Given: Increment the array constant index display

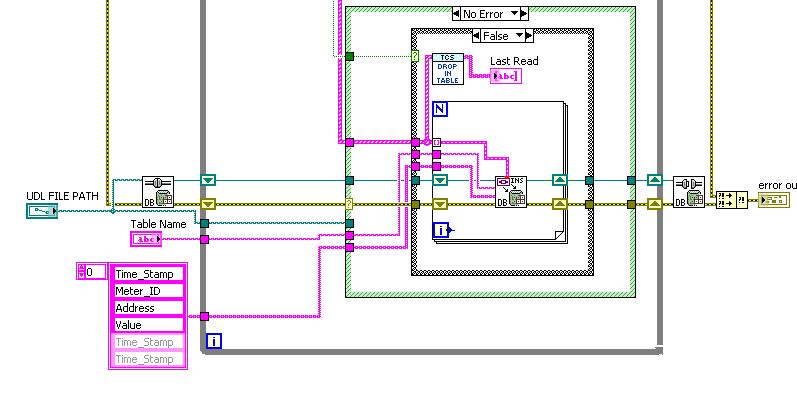Looking at the screenshot, I should tap(80, 268).
